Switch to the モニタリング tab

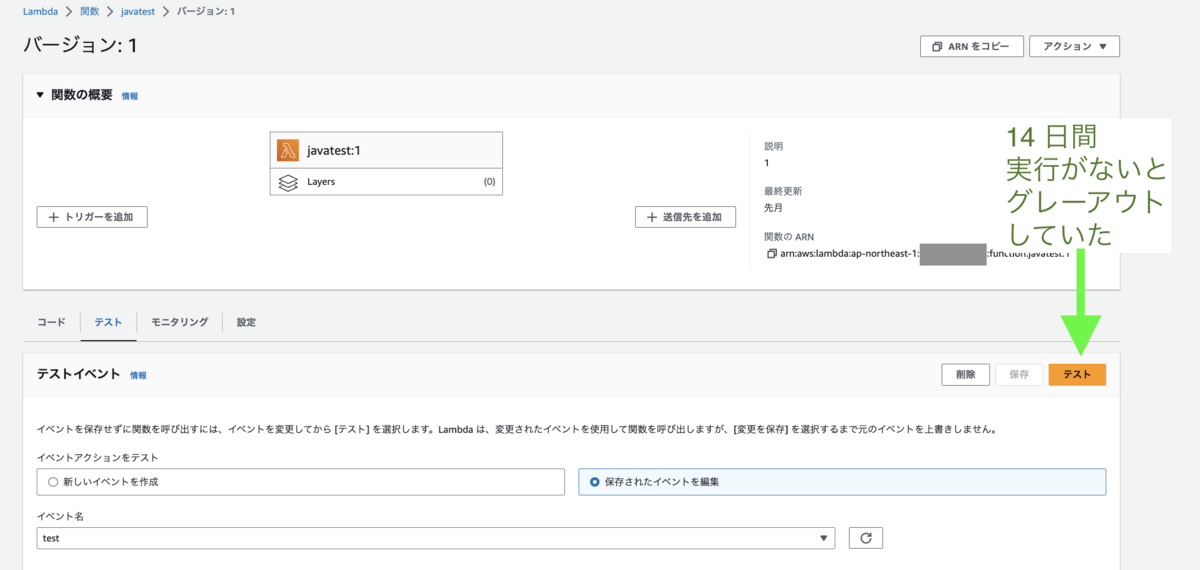(179, 322)
